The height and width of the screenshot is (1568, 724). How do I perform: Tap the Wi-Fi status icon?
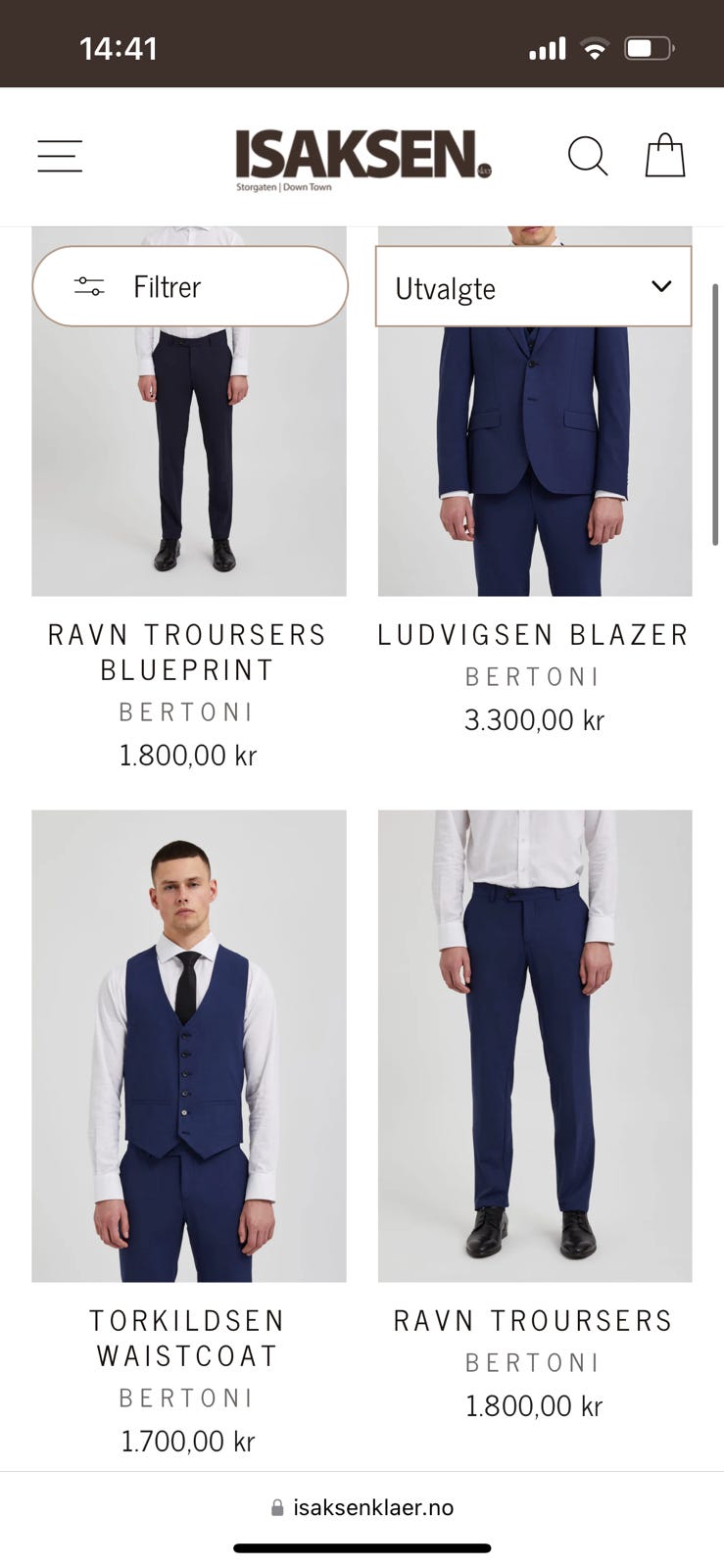(x=594, y=48)
